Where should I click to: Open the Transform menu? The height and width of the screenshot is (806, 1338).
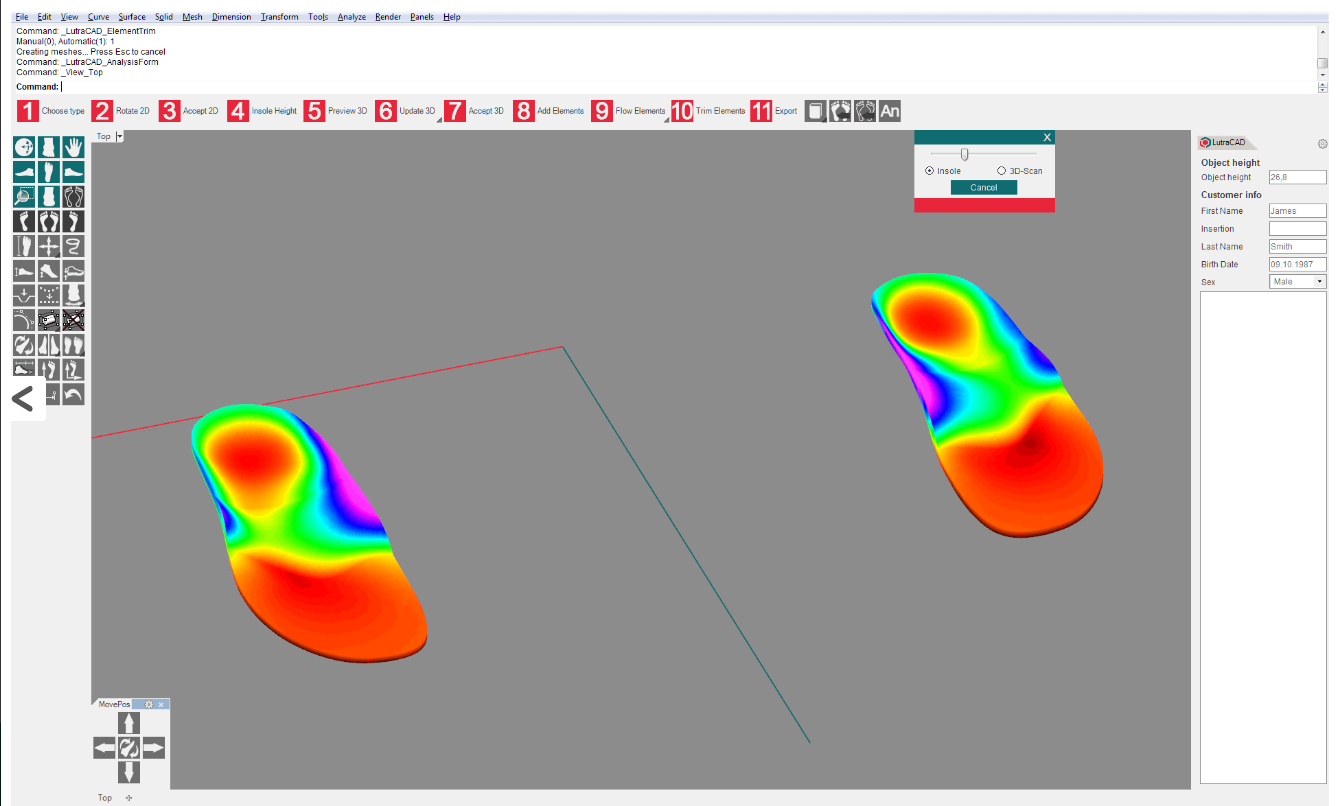(279, 16)
